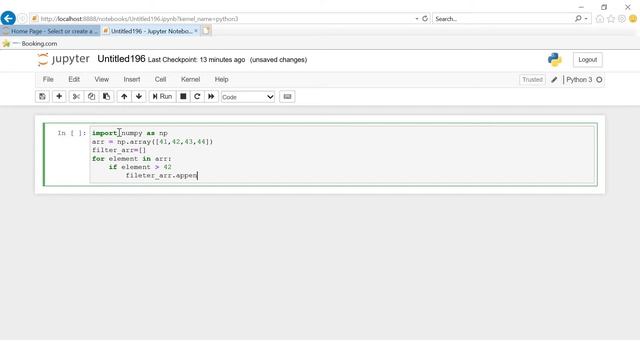Open a new browser tab
640x360 pixels.
[x=206, y=31]
